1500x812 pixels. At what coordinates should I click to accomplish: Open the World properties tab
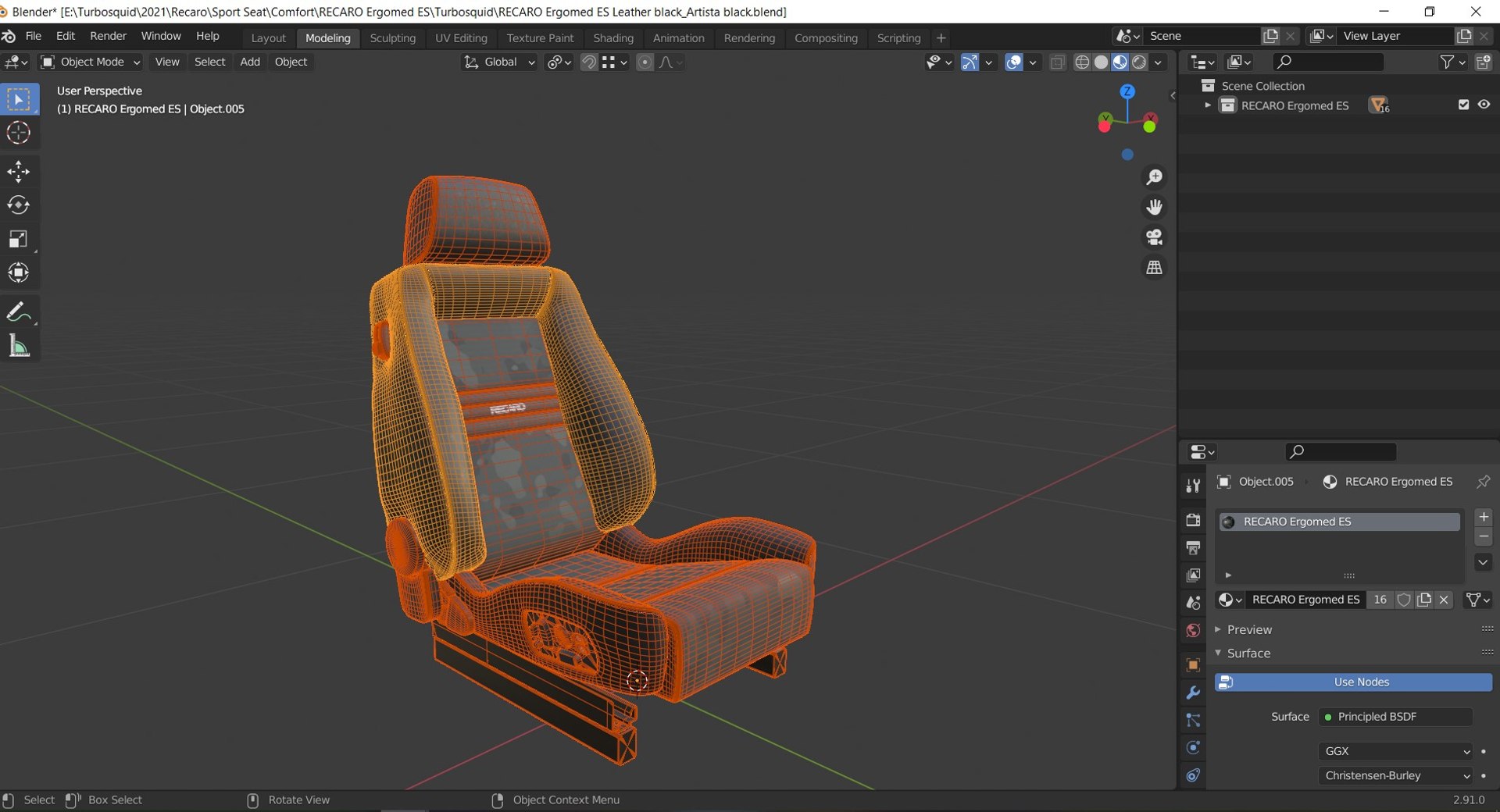1193,631
